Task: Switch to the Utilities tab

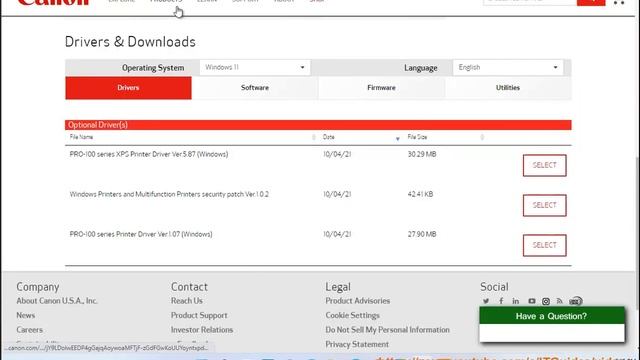Action: click(508, 88)
